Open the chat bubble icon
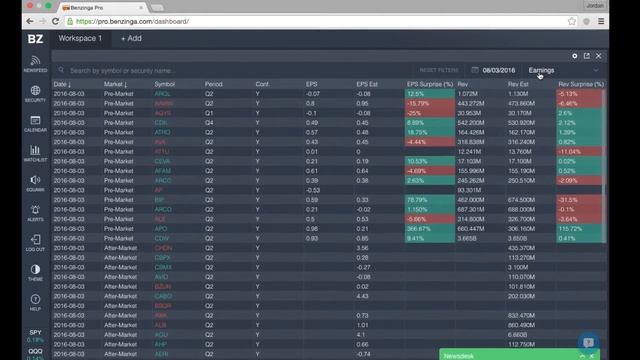The height and width of the screenshot is (360, 640). (589, 342)
